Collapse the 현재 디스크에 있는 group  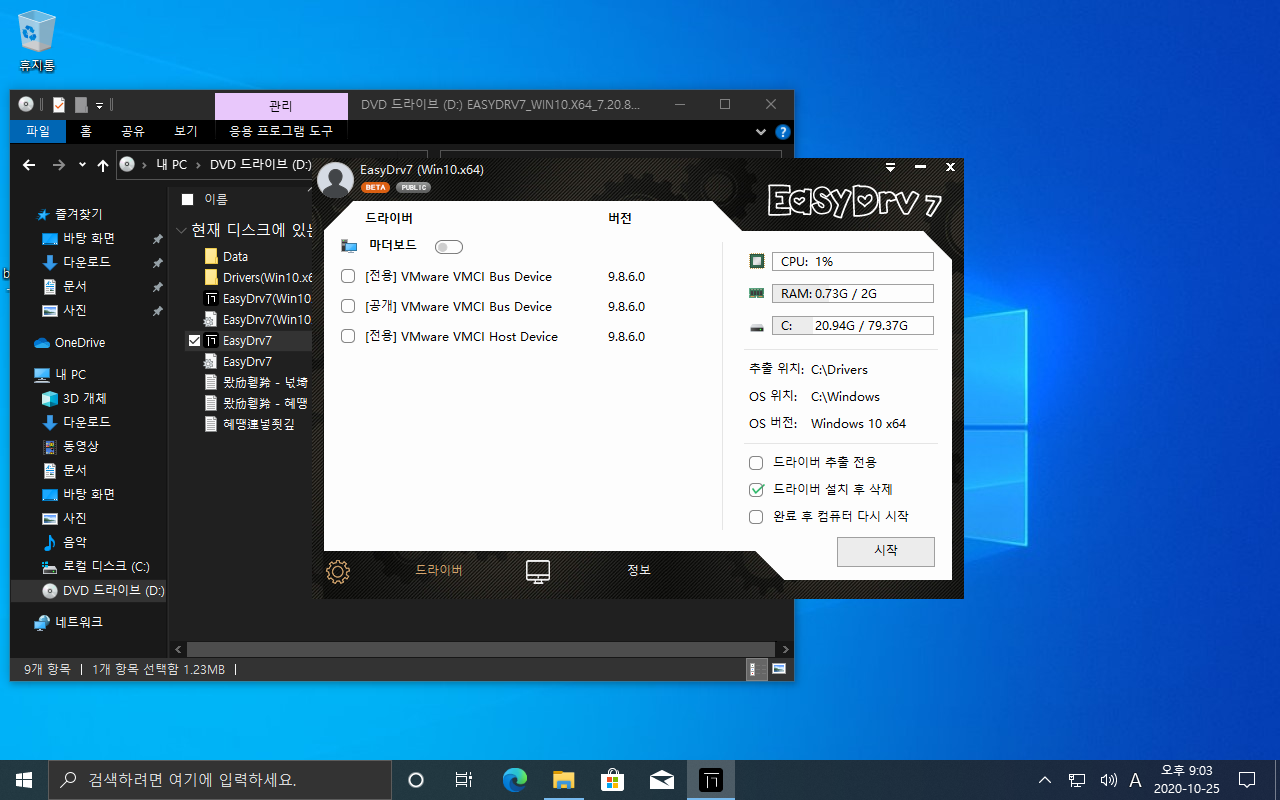(x=181, y=231)
